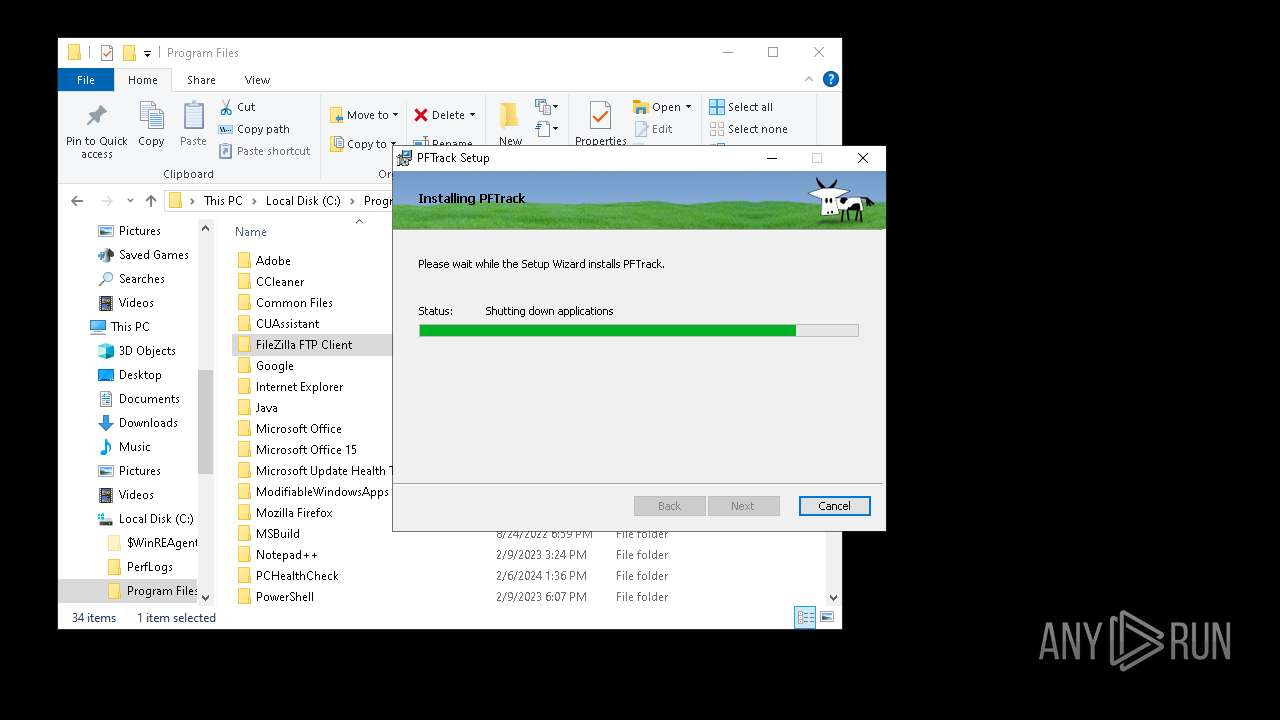Click Copy path in ribbon
Image resolution: width=1280 pixels, height=720 pixels.
(254, 129)
